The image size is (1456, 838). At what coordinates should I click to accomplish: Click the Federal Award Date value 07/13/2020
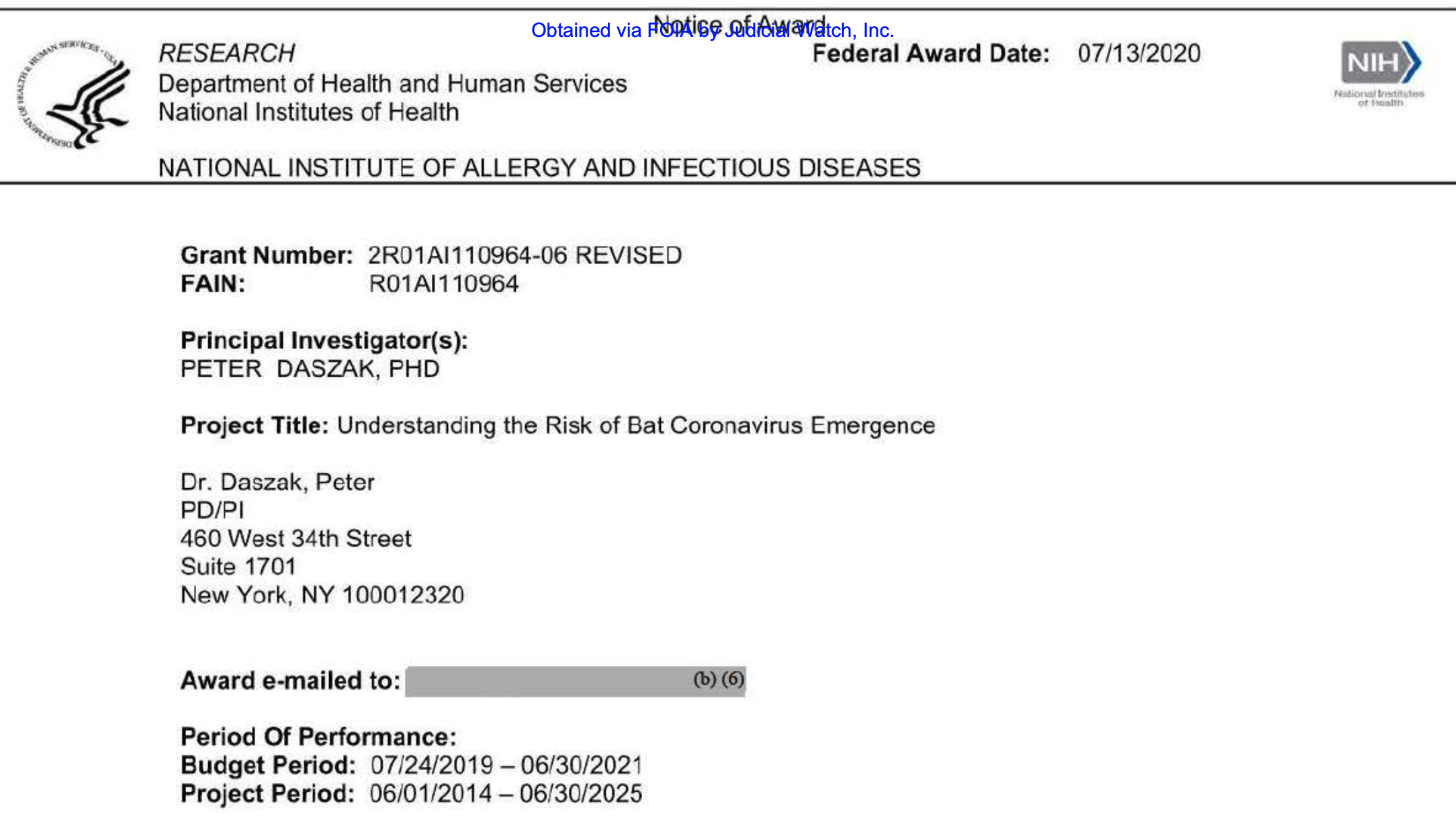click(x=1139, y=54)
